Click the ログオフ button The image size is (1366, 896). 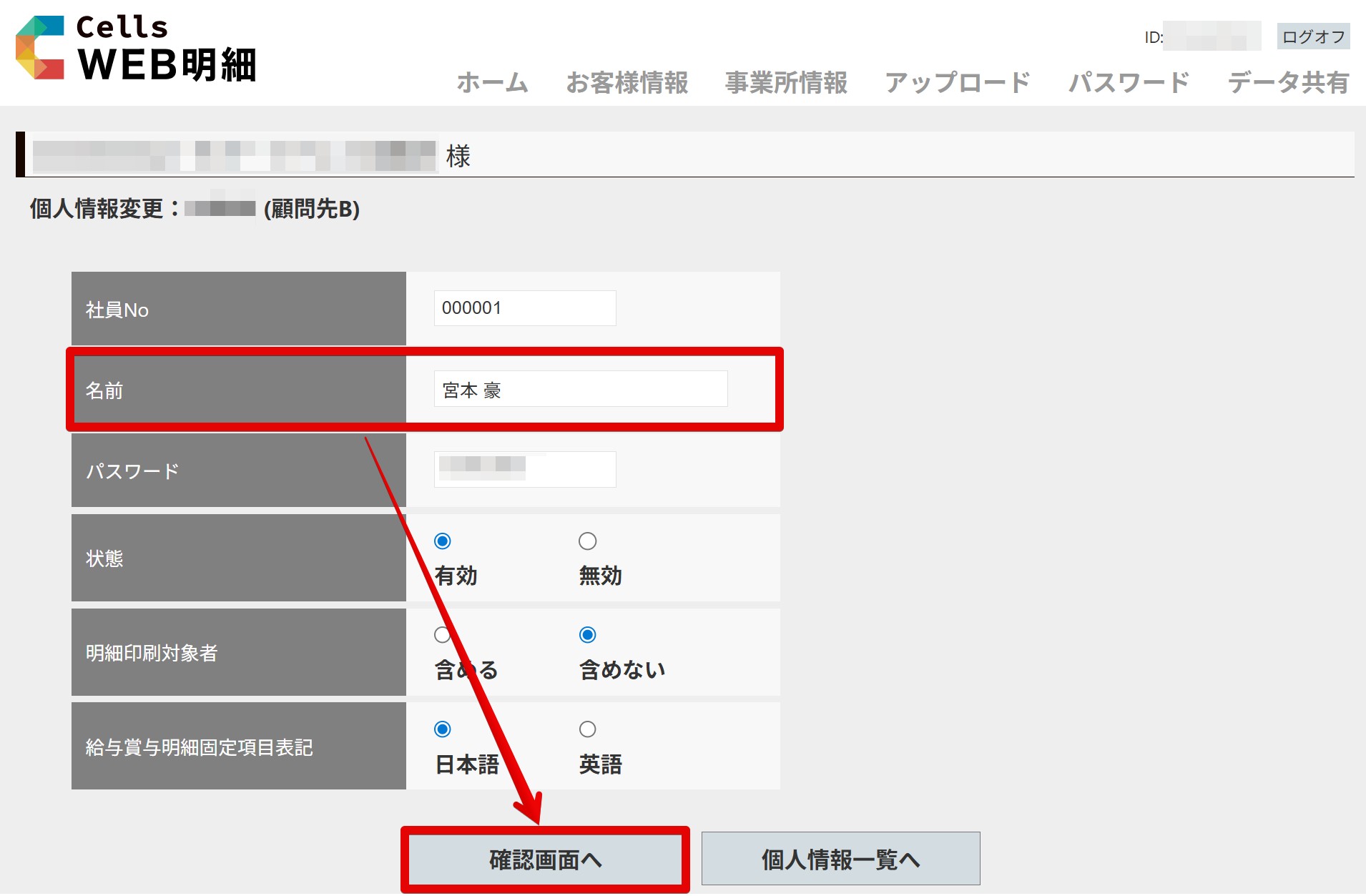coord(1313,36)
